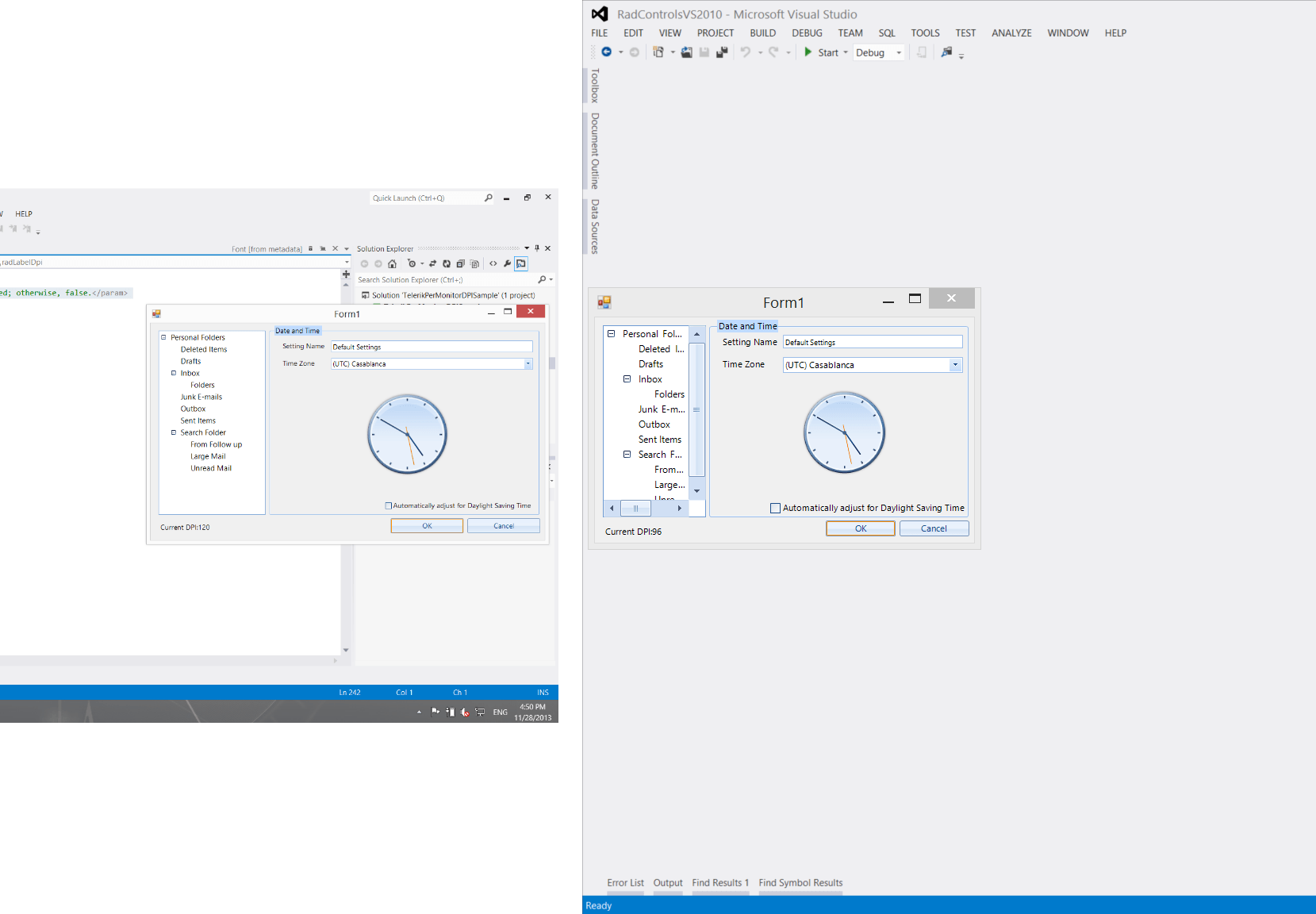Open Time Zone dropdown in DPI:96 Form1
The image size is (1316, 914).
[x=955, y=365]
